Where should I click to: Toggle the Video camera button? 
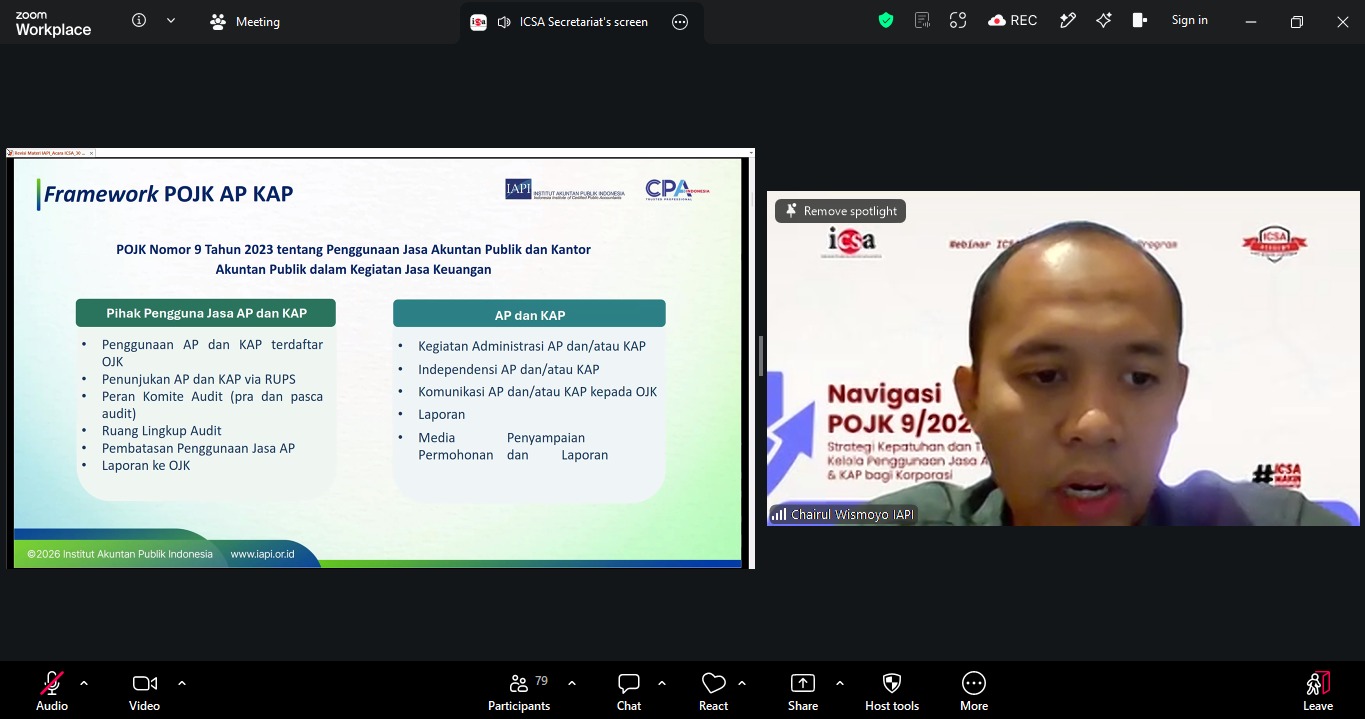[x=144, y=690]
